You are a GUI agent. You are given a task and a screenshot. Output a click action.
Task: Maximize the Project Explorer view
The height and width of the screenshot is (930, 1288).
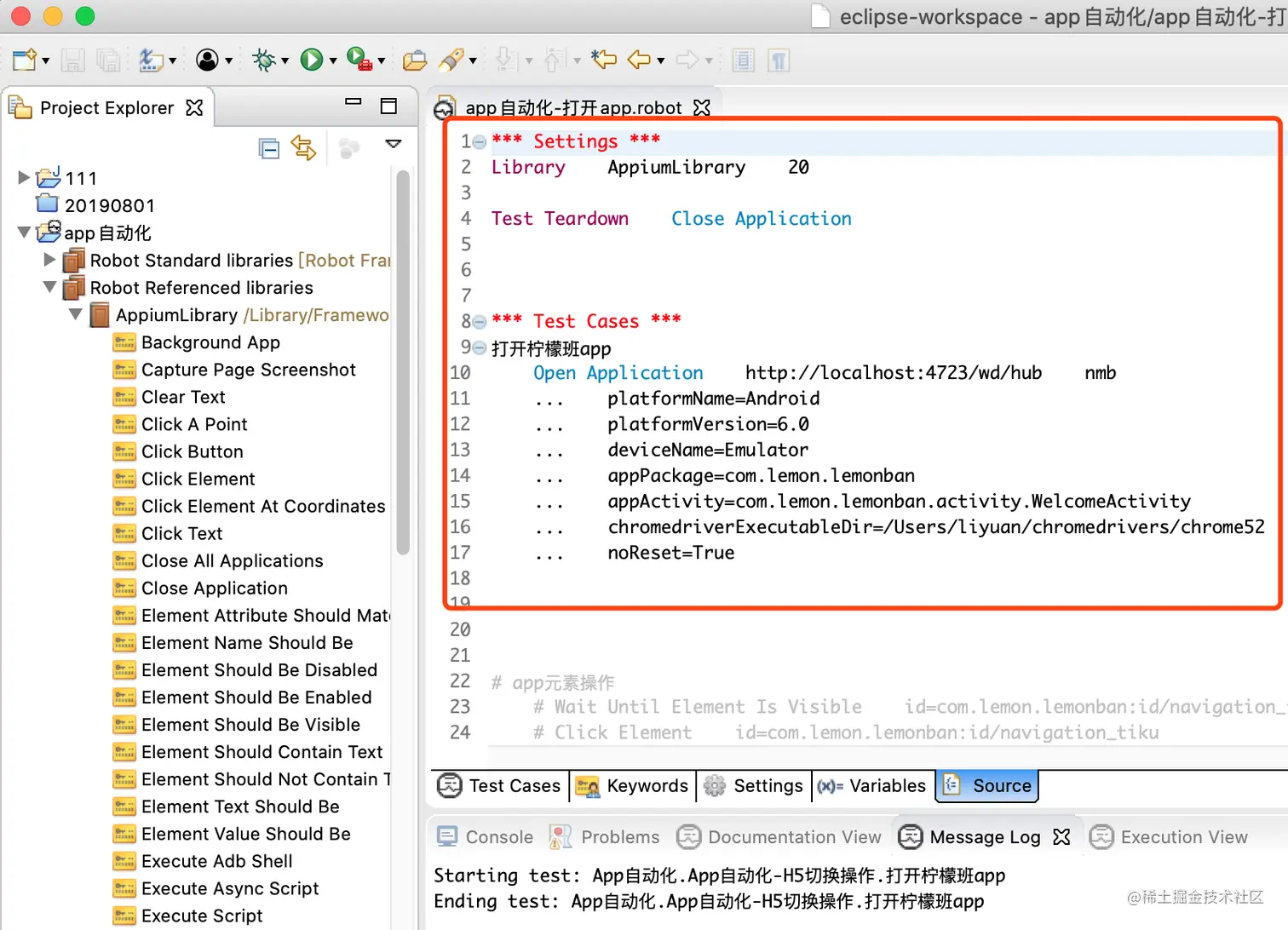pos(388,104)
